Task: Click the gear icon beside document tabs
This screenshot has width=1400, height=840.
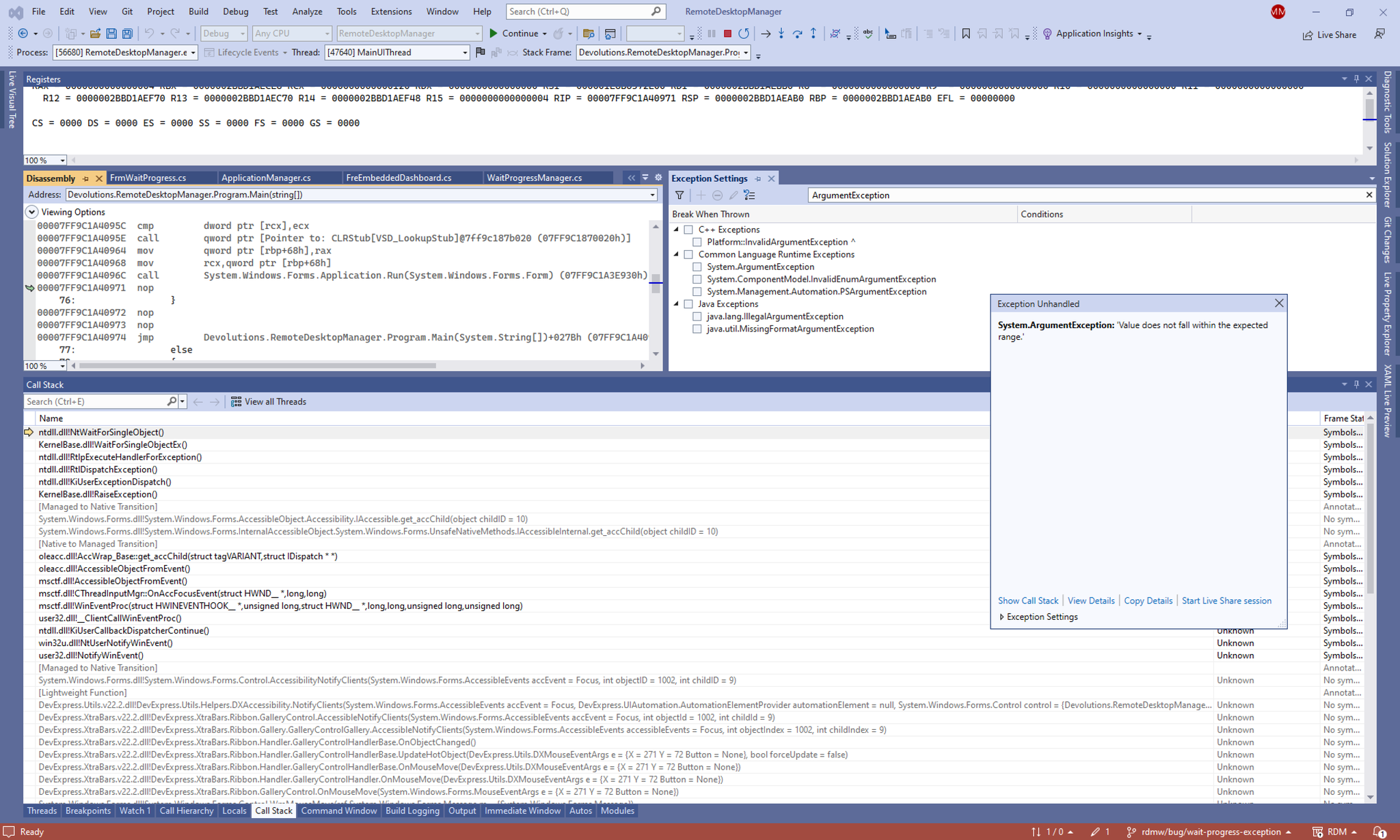Action: coord(658,178)
